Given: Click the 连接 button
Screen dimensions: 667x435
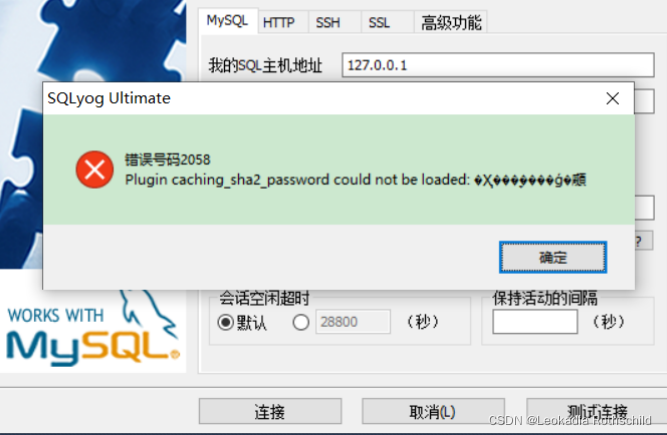Looking at the screenshot, I should click(270, 411).
